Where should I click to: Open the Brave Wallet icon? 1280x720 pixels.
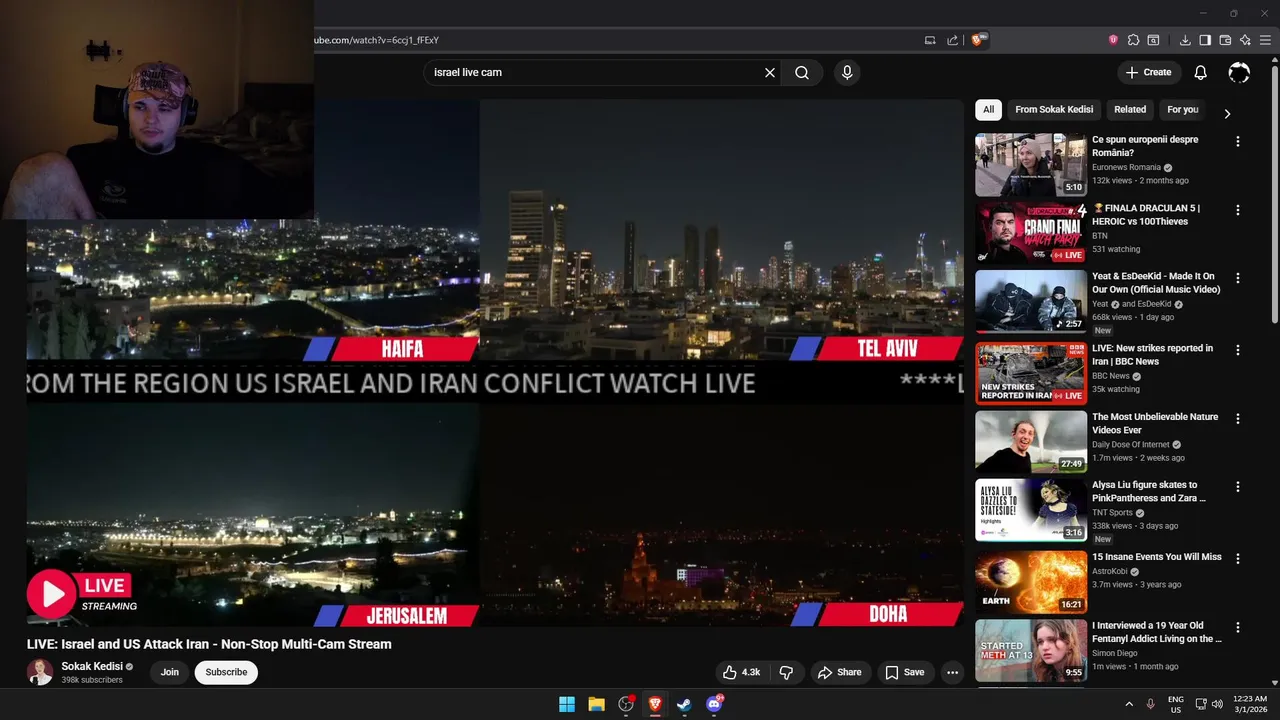pyautogui.click(x=1225, y=40)
